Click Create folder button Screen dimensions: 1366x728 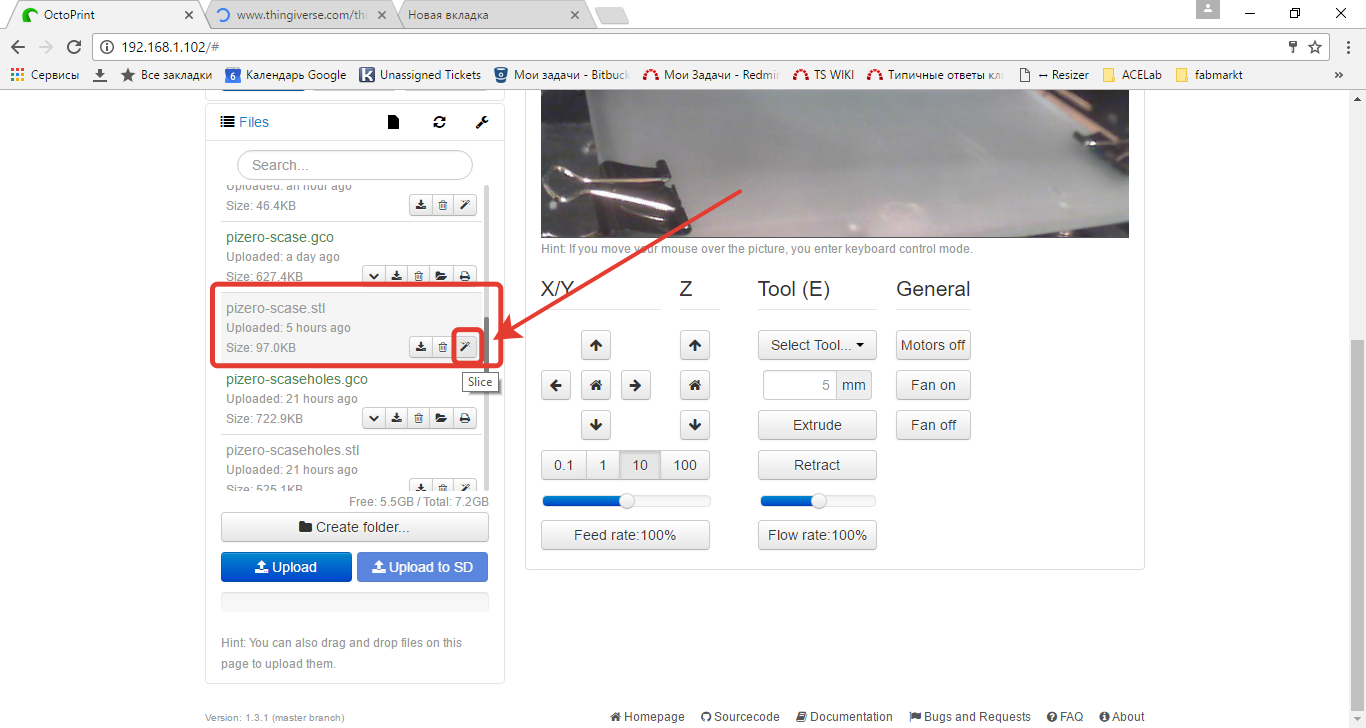pos(355,527)
